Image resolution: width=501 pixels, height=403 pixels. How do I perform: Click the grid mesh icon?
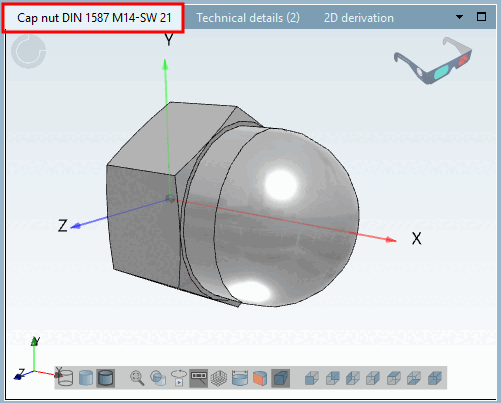[x=219, y=378]
